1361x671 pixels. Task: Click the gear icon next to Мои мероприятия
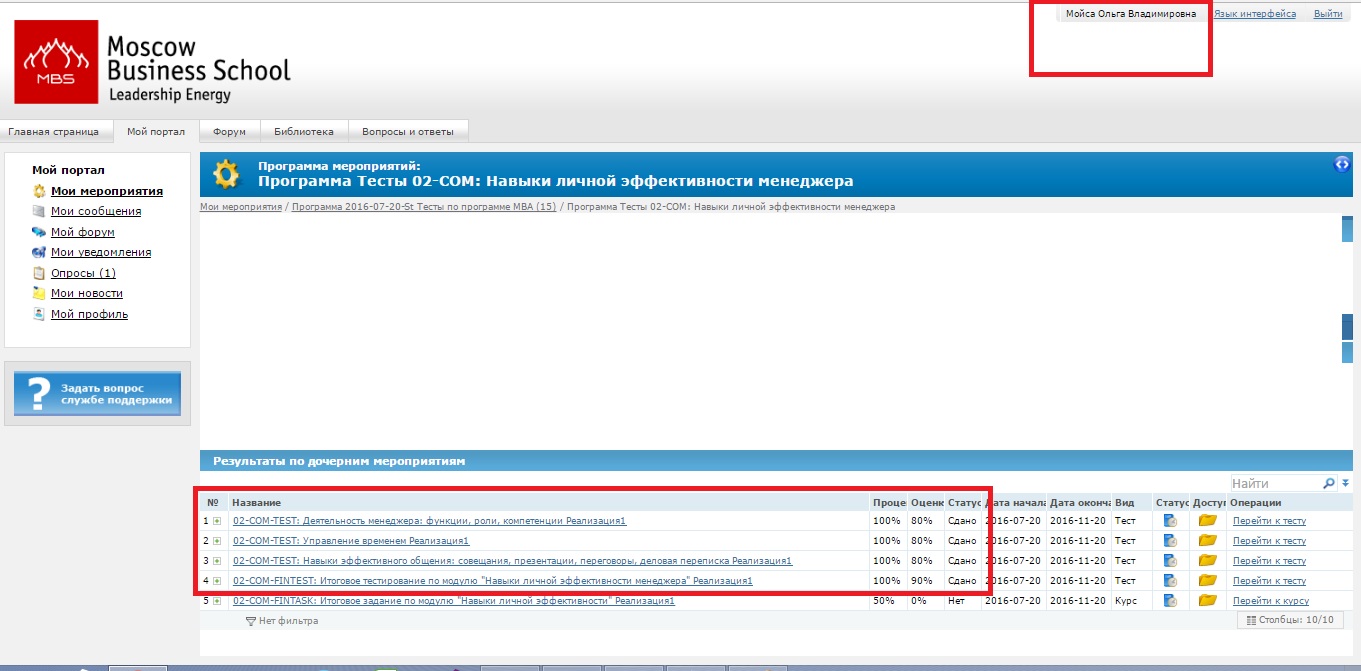tap(39, 191)
